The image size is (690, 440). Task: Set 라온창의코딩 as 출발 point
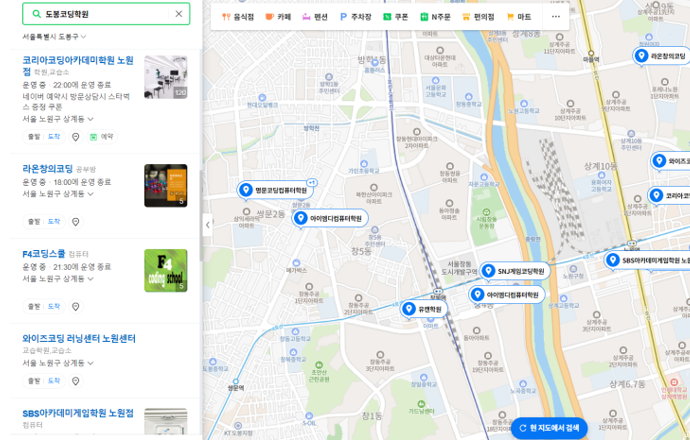tap(34, 222)
